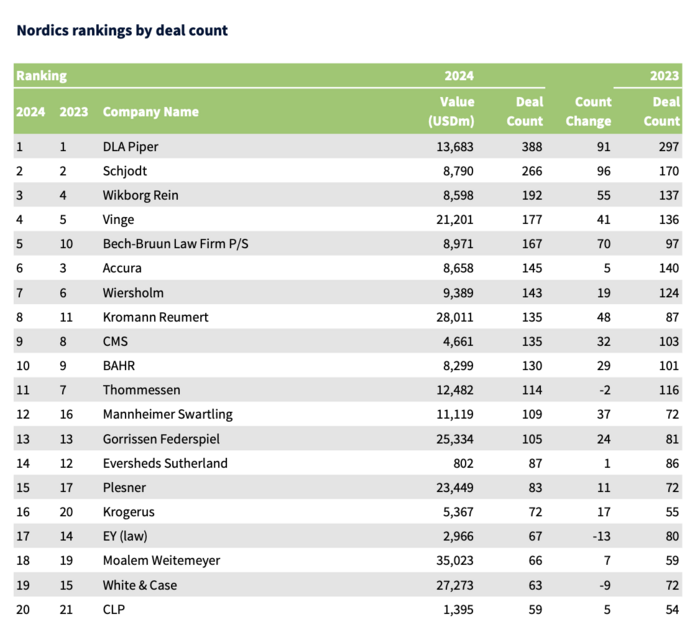The height and width of the screenshot is (632, 700).
Task: Select the 'Gorrissen Federspiel' company name
Action: pos(161,439)
